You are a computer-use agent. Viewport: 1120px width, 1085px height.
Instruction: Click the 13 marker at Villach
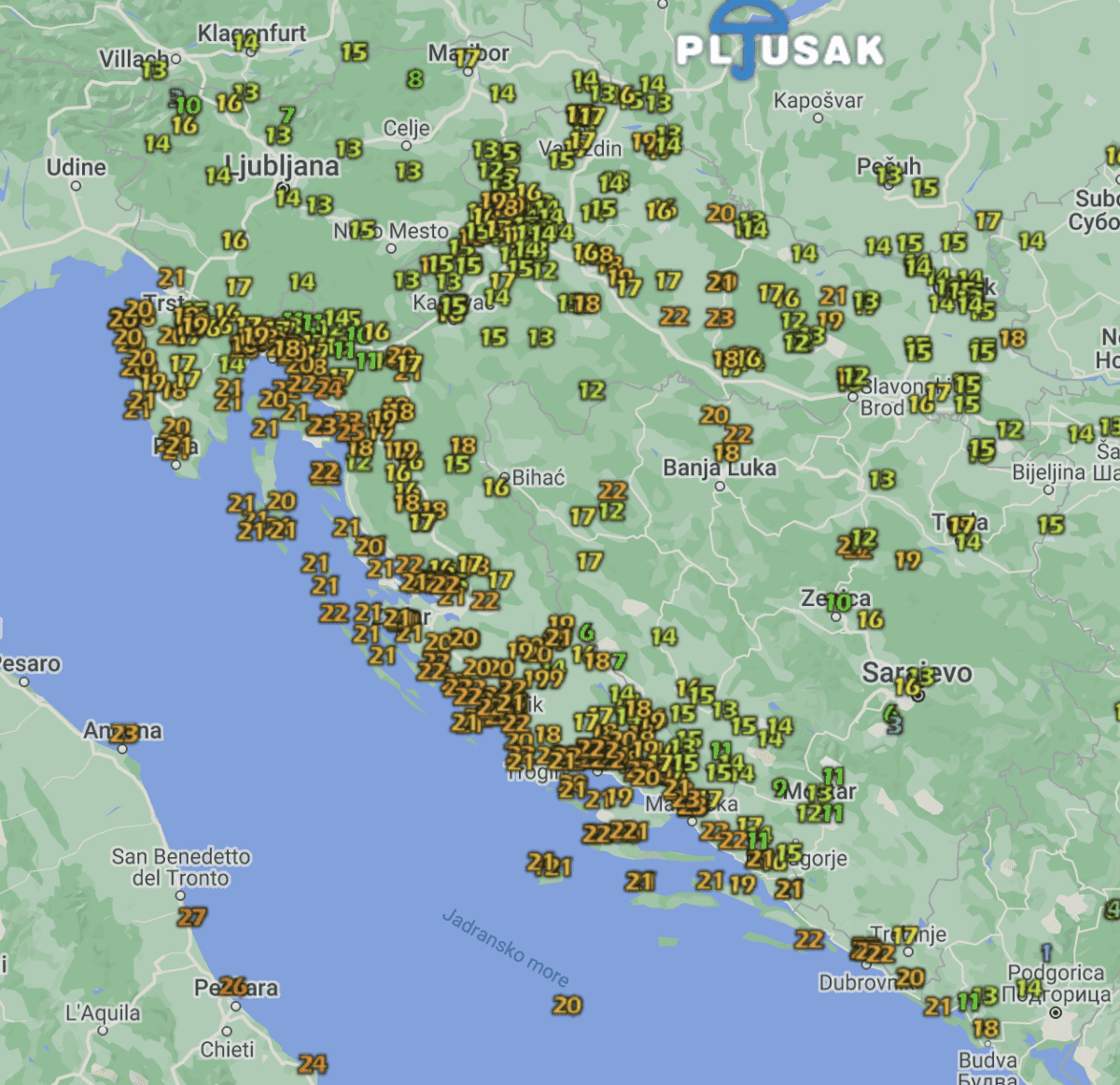pyautogui.click(x=155, y=69)
